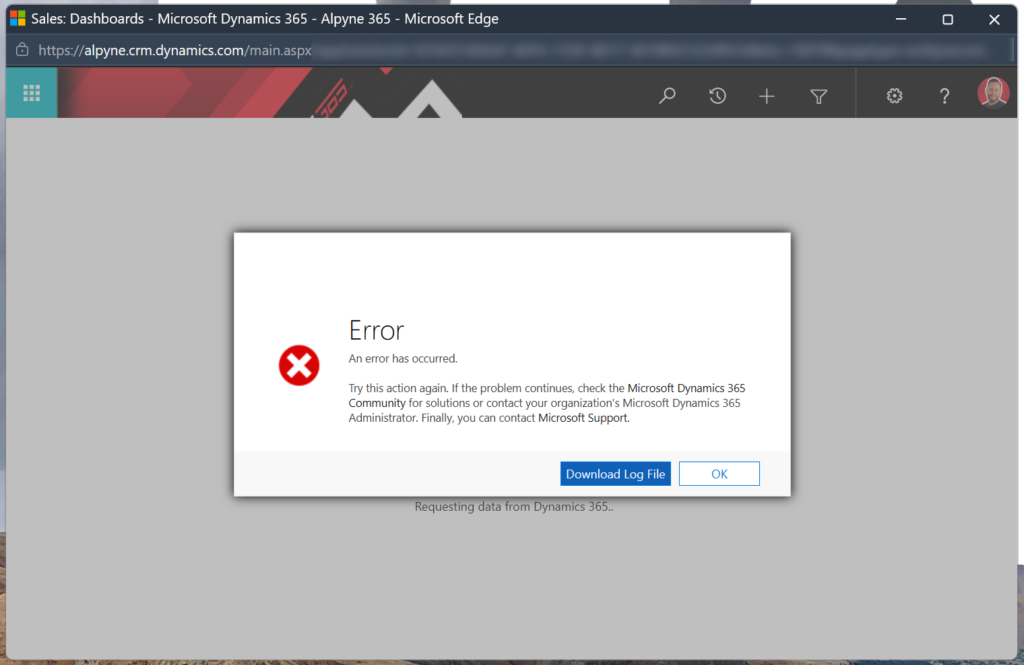Viewport: 1024px width, 665px height.
Task: Click the Requesting data from Dynamics 365 text
Action: click(x=513, y=507)
